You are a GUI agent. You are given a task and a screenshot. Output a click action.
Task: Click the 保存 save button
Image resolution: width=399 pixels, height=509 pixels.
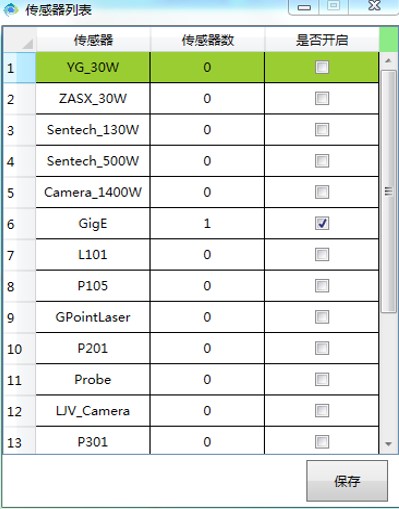347,481
